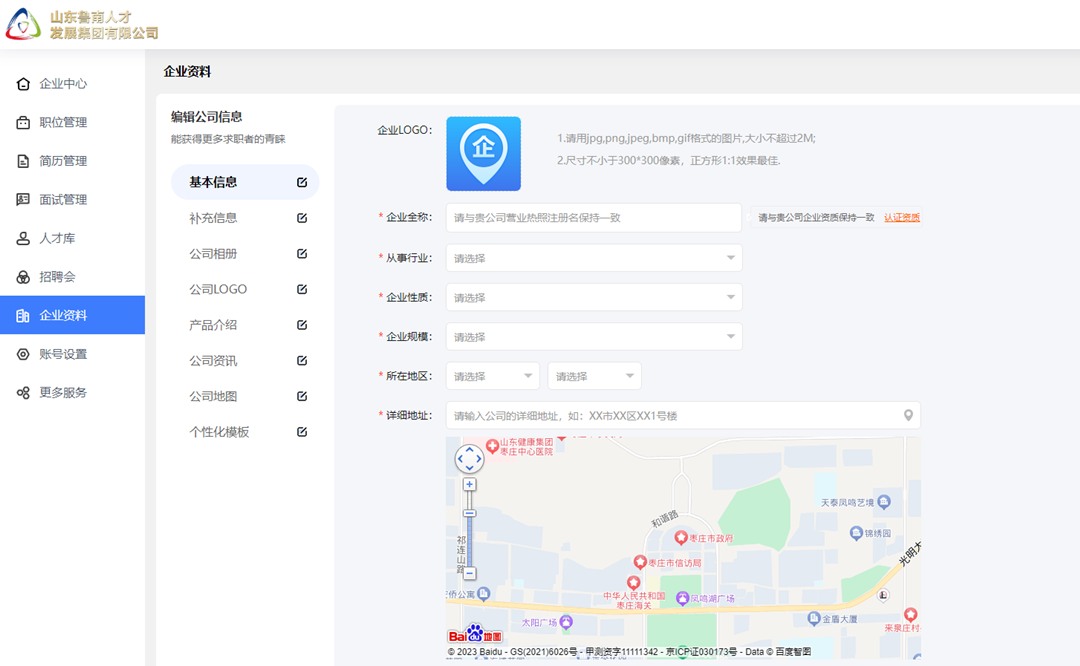Click 枣庄市信访局 marker on map
1080x666 pixels.
[639, 562]
